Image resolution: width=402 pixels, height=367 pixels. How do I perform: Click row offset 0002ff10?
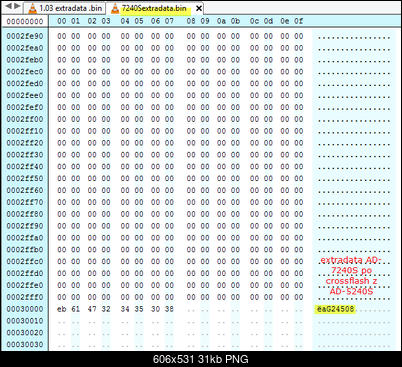25,131
